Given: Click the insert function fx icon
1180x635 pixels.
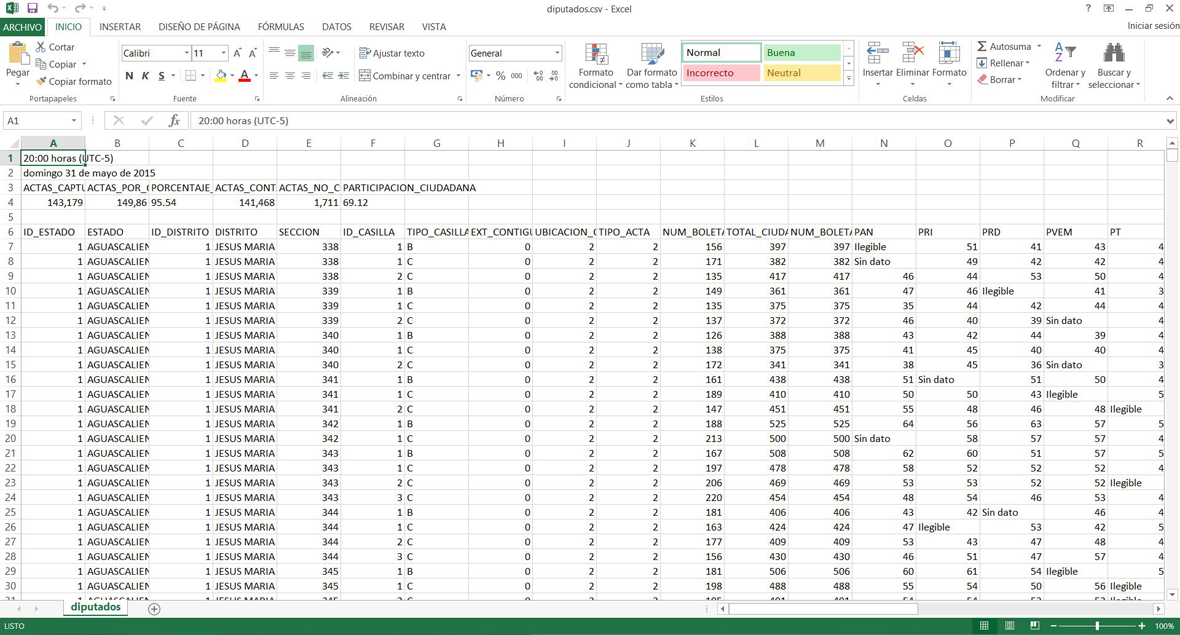Looking at the screenshot, I should point(174,121).
